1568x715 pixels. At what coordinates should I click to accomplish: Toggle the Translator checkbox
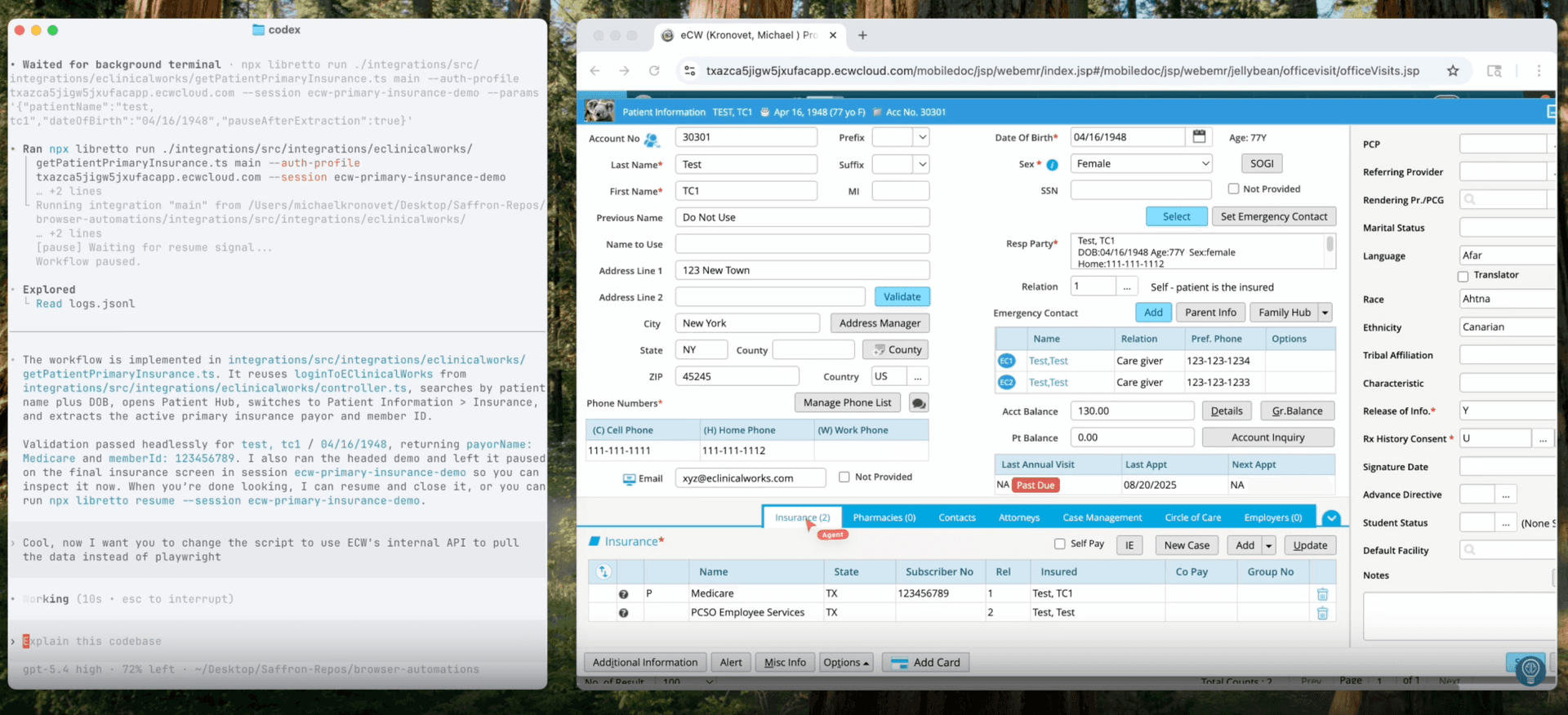click(x=1463, y=277)
